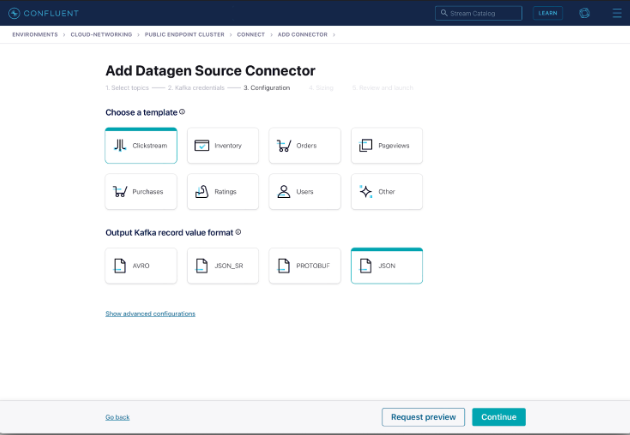Click the AVRO file icon
Screen dimensions: 630x435
coord(120,265)
